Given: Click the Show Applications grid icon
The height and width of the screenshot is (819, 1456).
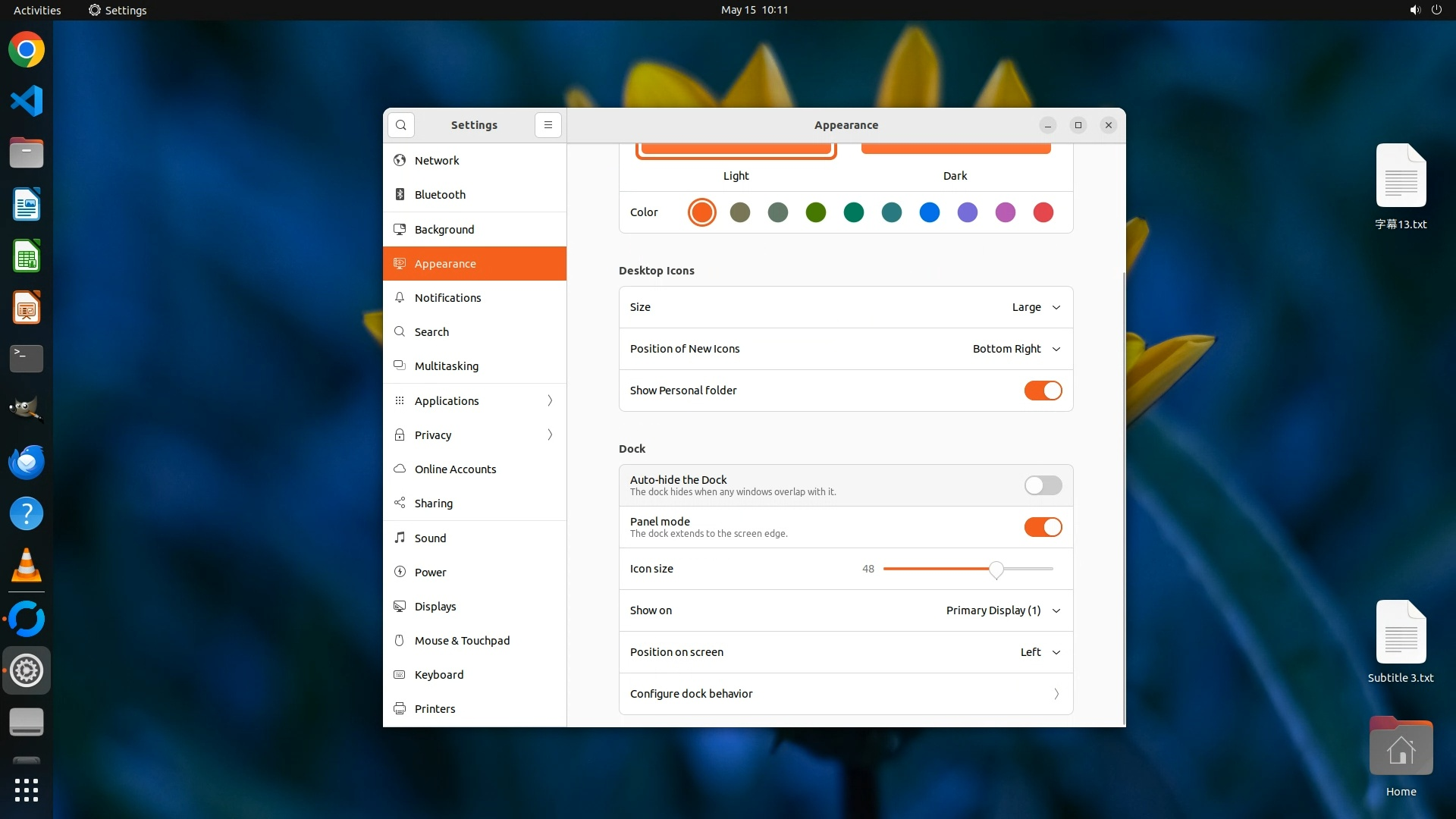Looking at the screenshot, I should (x=27, y=790).
